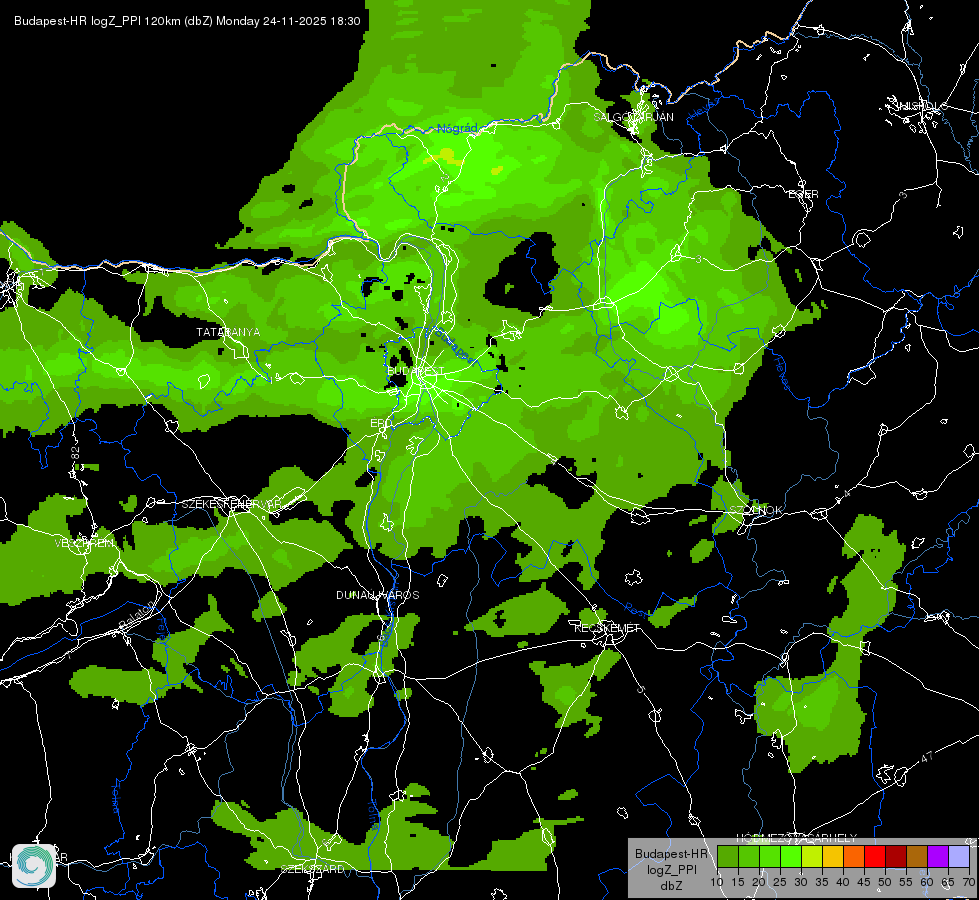Select the 55-60 dBZ brown swatch
979x900 pixels.
917,857
